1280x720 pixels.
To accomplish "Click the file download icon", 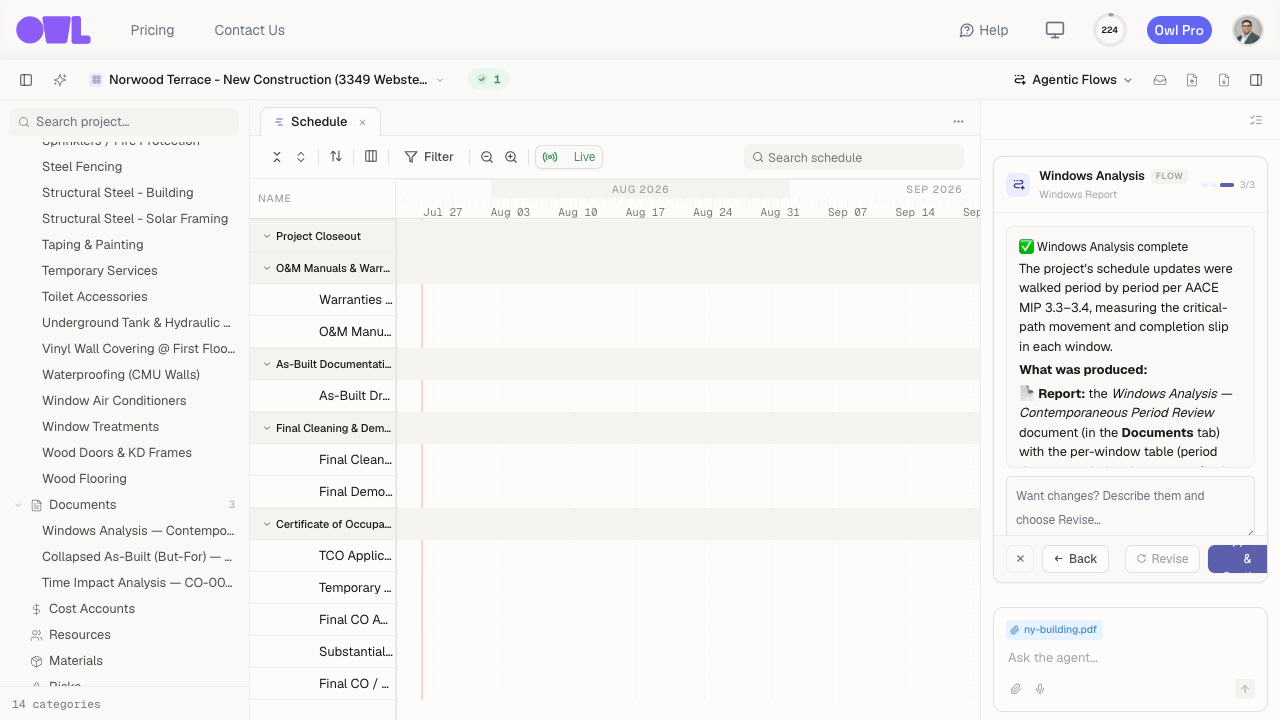I will click(x=1224, y=80).
